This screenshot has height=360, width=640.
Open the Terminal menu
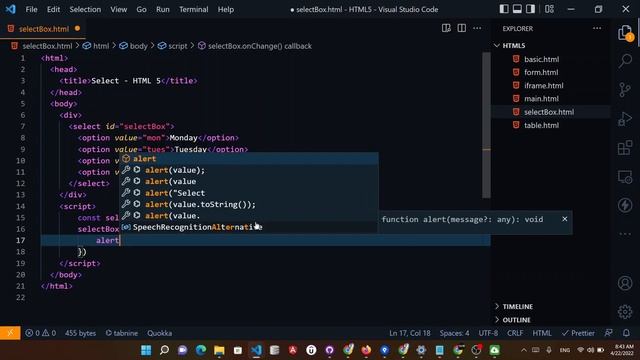click(193, 9)
